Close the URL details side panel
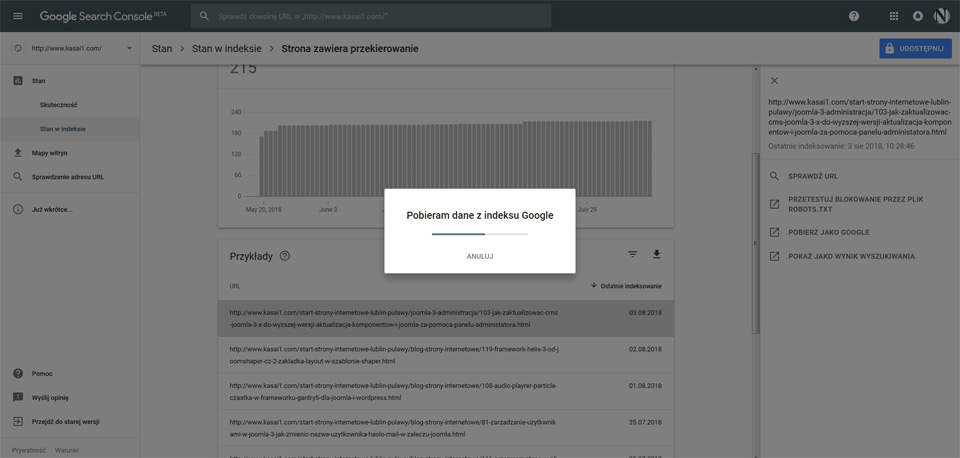 [x=774, y=81]
